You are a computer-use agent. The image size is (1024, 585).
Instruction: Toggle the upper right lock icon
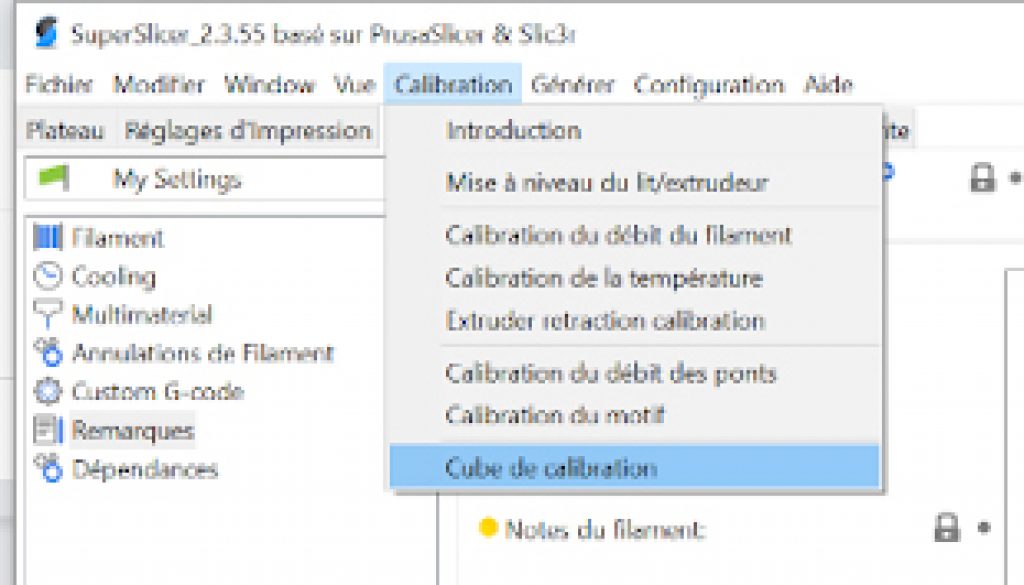982,178
